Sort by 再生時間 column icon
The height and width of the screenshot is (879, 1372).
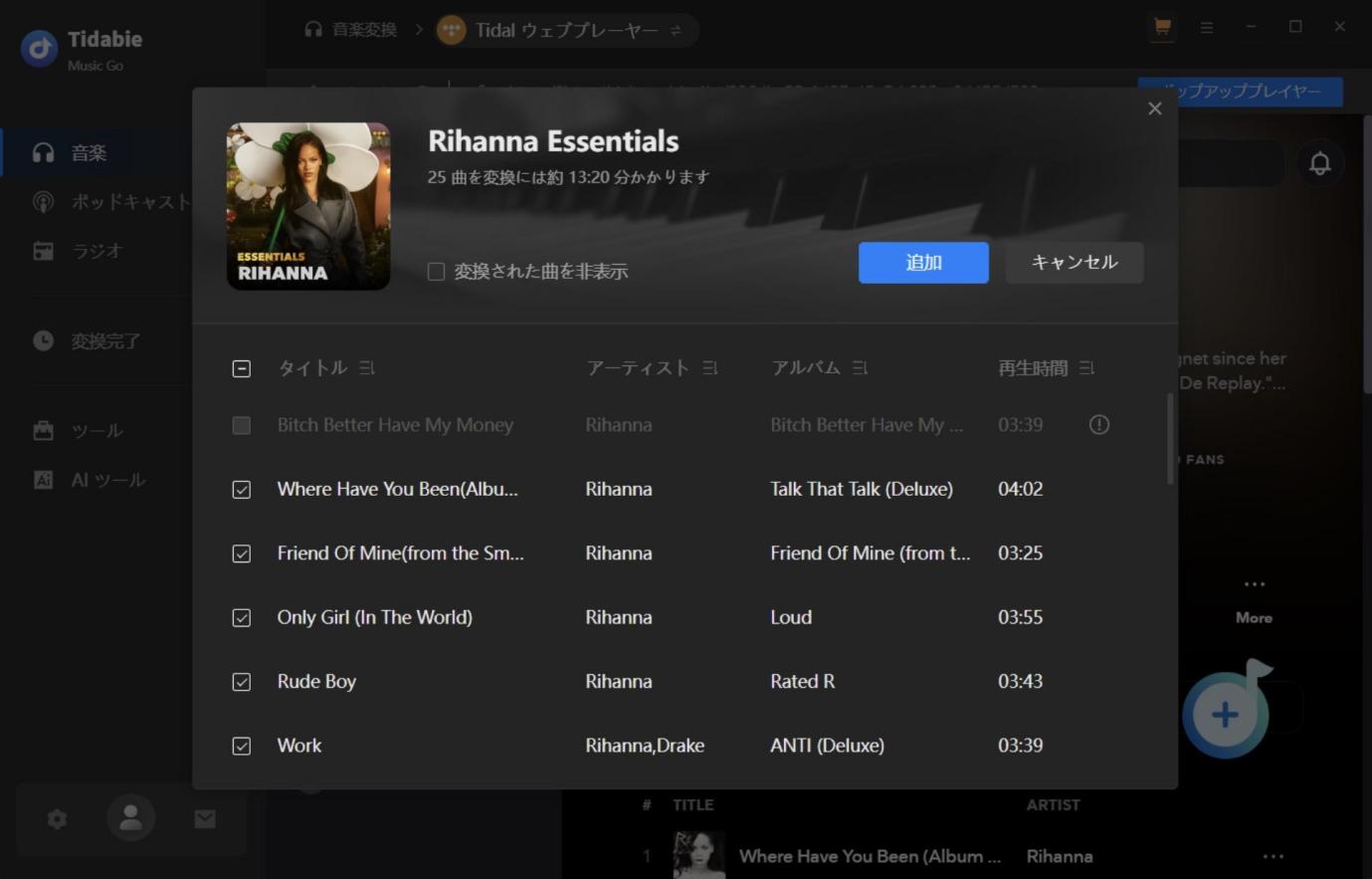tap(1086, 368)
